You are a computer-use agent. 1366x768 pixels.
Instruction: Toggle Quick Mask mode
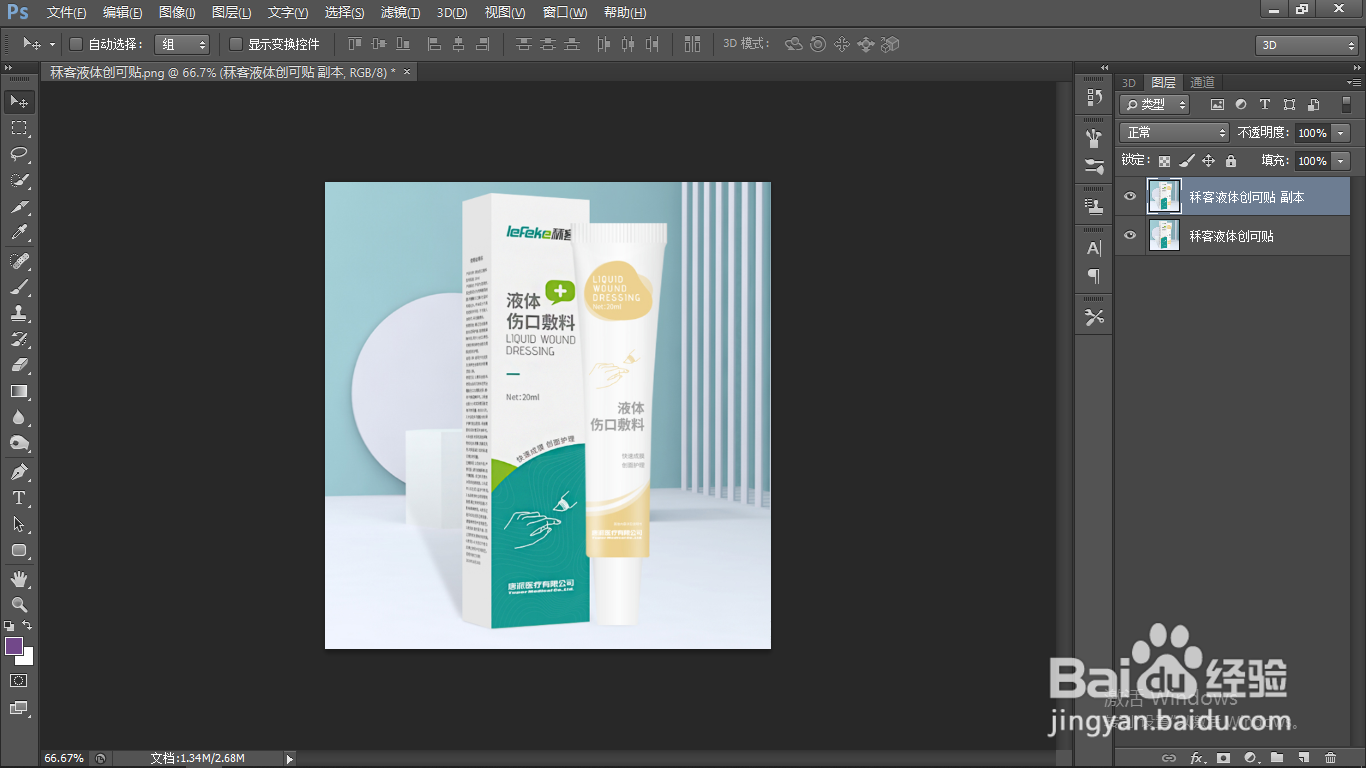pos(19,680)
